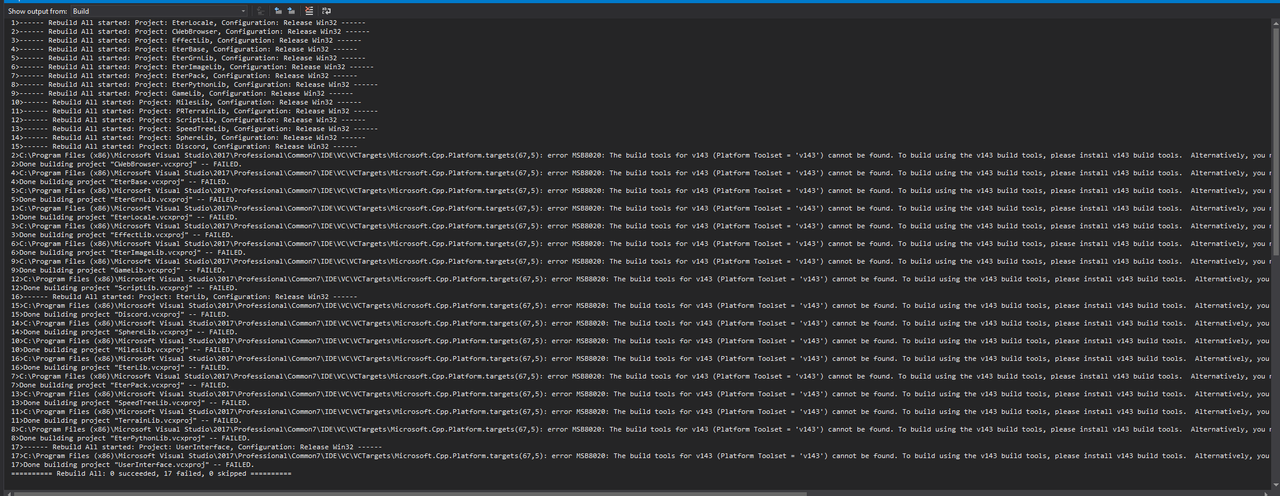Image resolution: width=1280 pixels, height=496 pixels.
Task: Click 'Done building project "EterGrnLib.vcxproj" -- FAILED.'
Action: (124, 199)
